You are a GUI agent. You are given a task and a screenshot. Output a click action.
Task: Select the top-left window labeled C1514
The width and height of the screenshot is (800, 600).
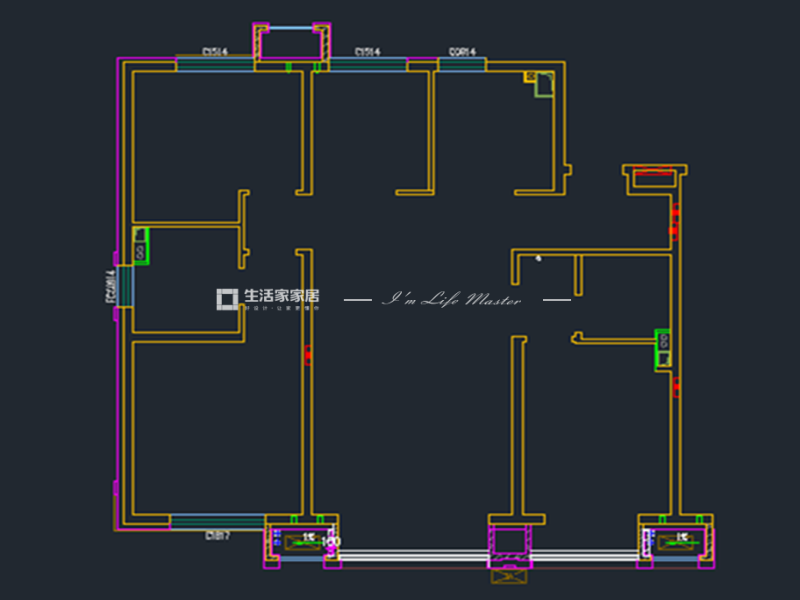click(x=215, y=65)
